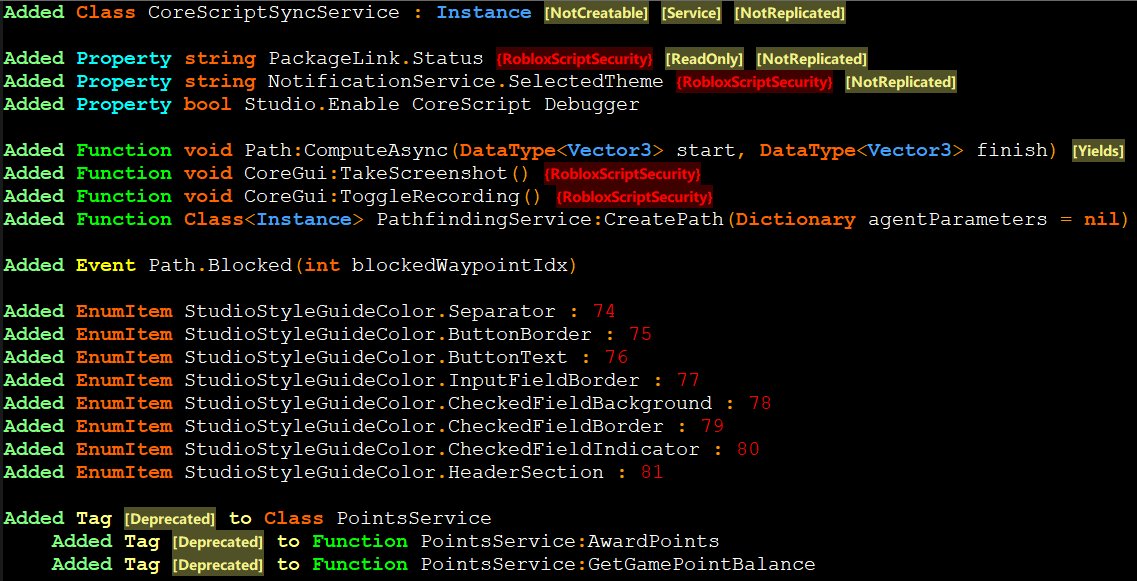Click Studio.Enable CoreScript Debugger text

[x=442, y=104]
